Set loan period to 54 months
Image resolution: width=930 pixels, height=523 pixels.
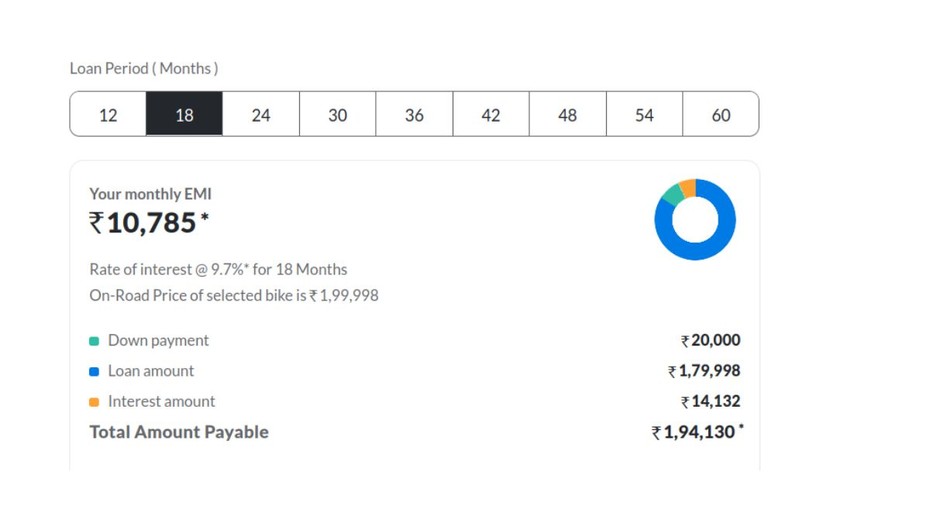[644, 115]
